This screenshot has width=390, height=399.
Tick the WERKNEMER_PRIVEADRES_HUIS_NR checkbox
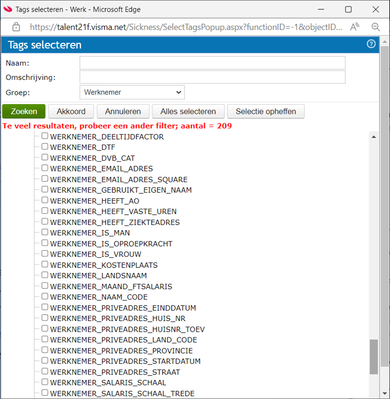[x=45, y=318]
